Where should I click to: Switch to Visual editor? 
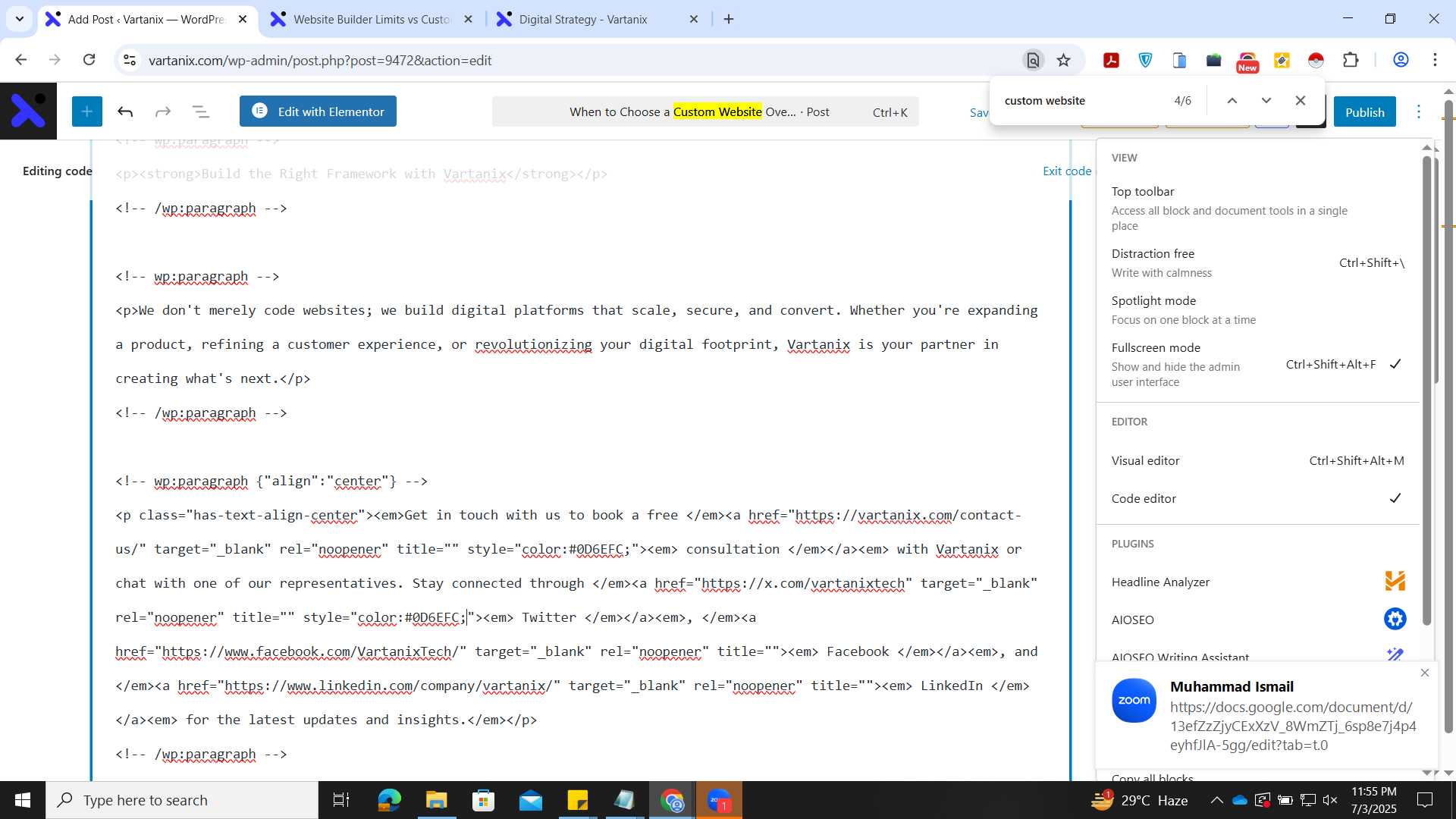pyautogui.click(x=1257, y=460)
